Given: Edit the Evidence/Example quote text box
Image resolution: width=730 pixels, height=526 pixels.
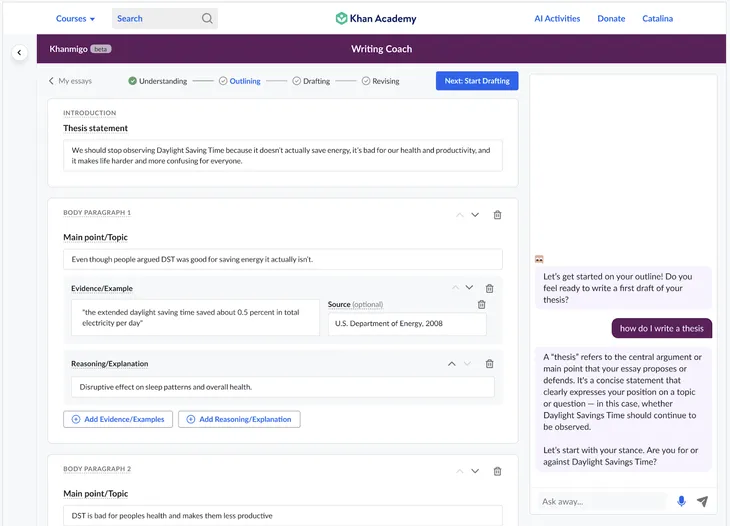Looking at the screenshot, I should coord(196,317).
